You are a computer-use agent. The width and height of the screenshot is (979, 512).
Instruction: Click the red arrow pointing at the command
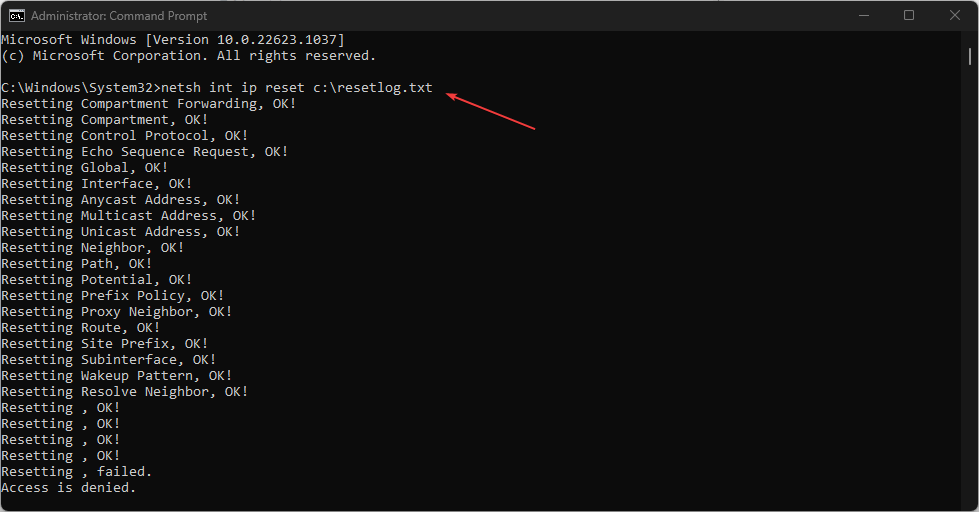point(490,112)
